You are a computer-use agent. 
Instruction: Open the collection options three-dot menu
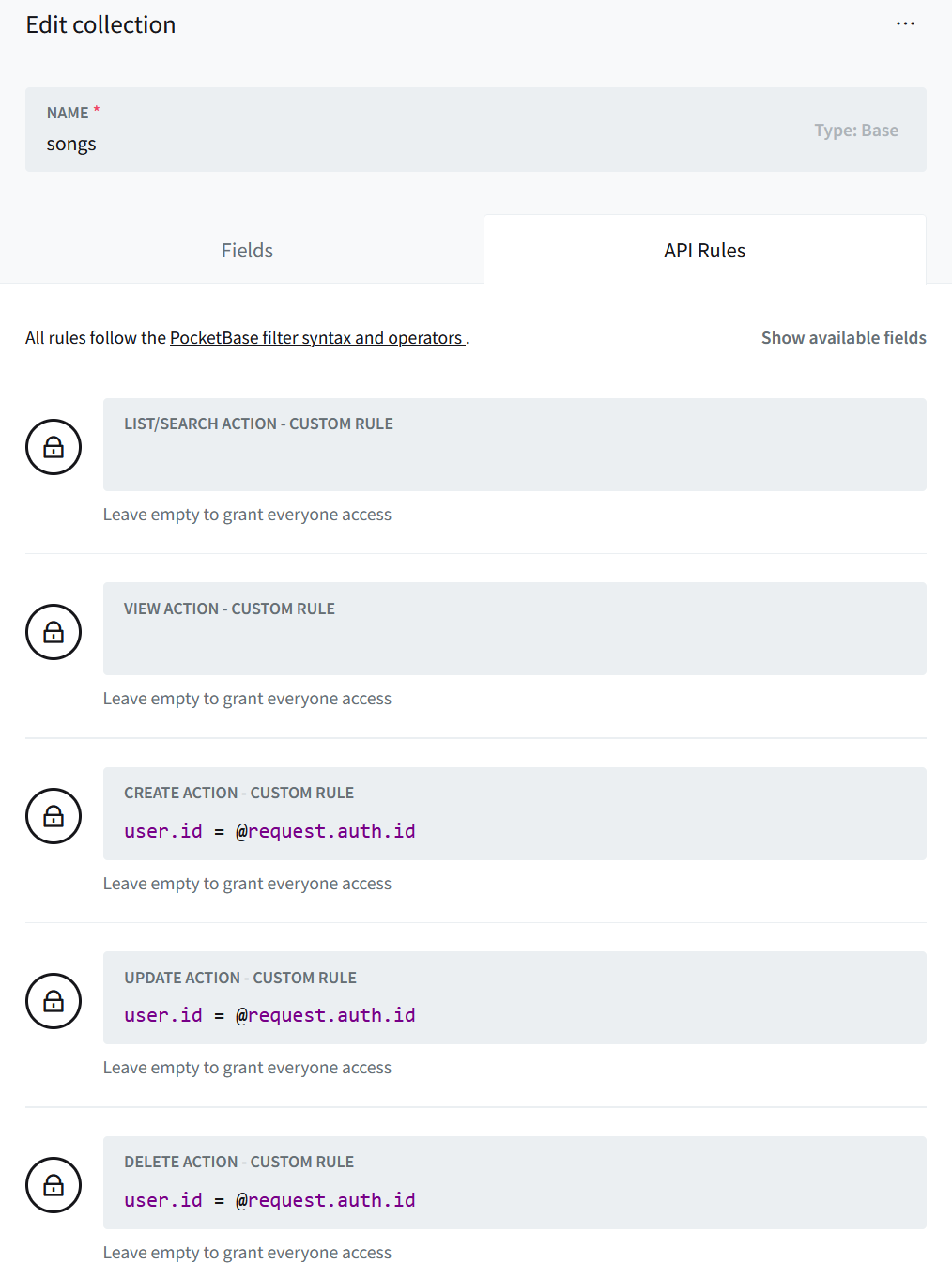904,23
